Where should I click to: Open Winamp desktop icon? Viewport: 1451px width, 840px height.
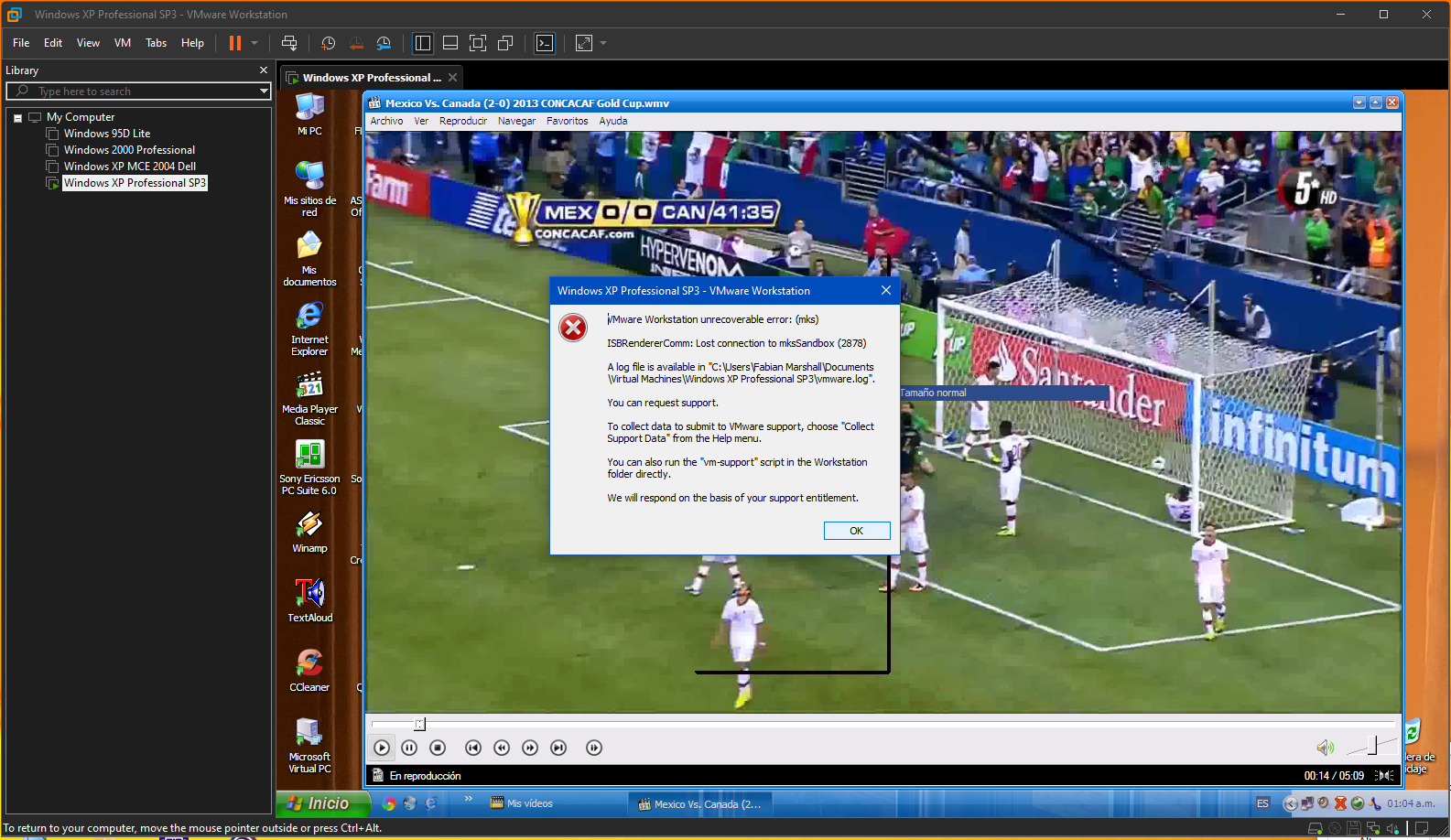[309, 533]
